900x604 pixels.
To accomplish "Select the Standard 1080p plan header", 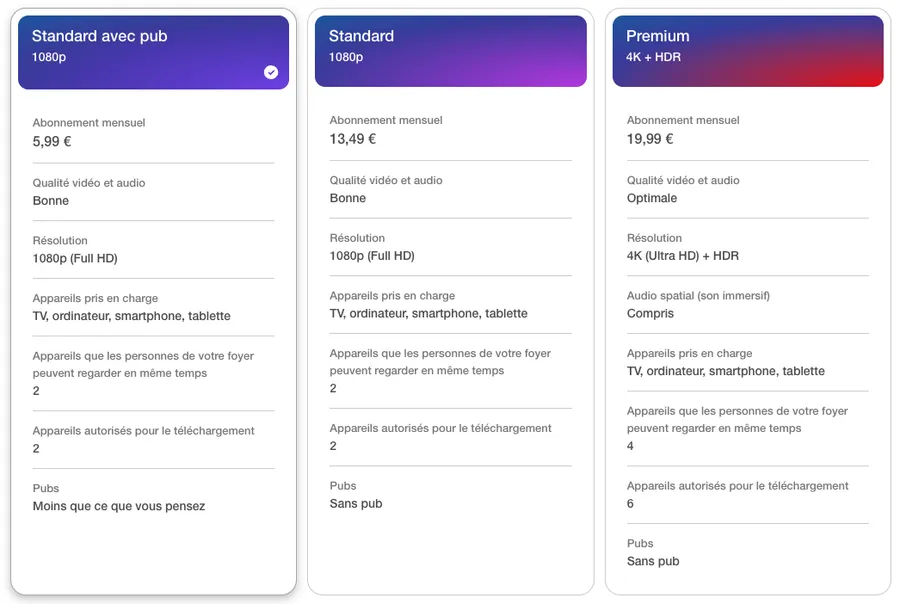I will coord(451,51).
